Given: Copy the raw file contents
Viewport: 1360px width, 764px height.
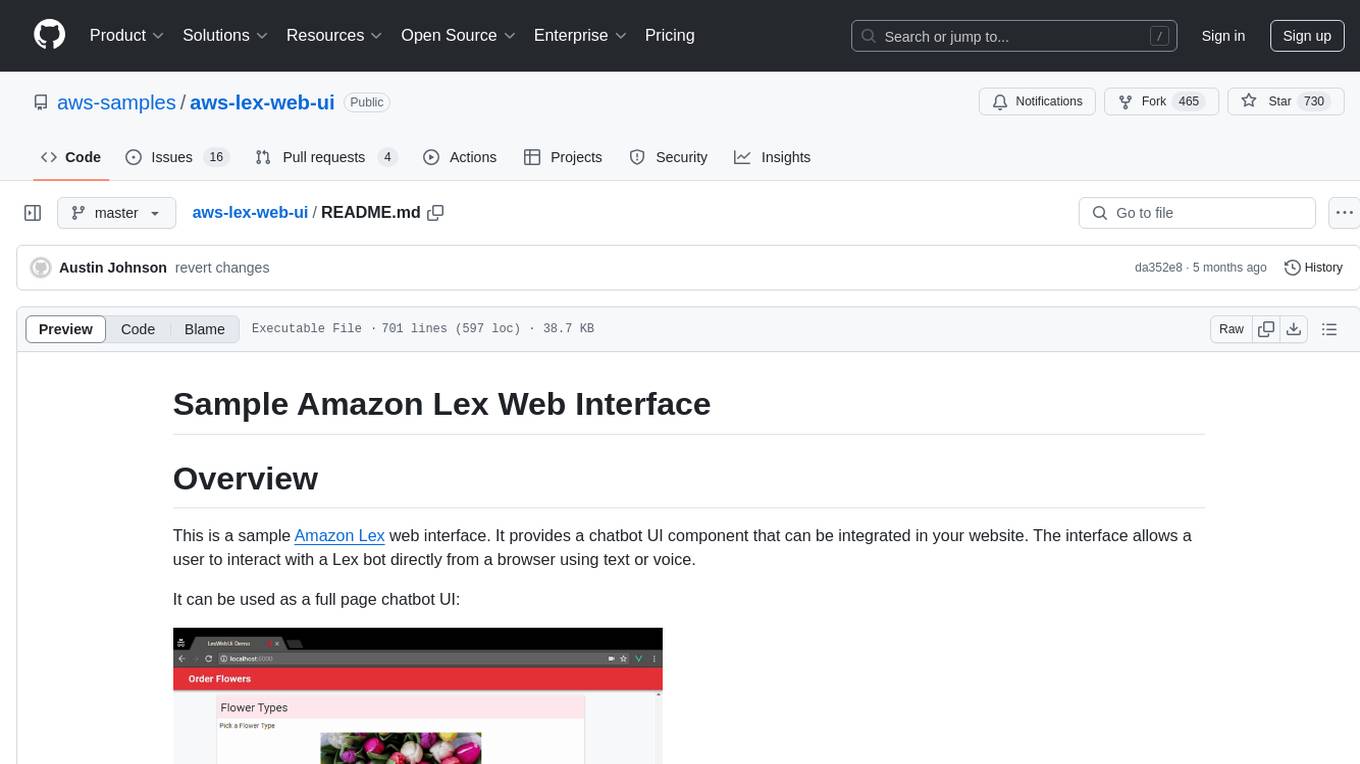Looking at the screenshot, I should [1266, 329].
